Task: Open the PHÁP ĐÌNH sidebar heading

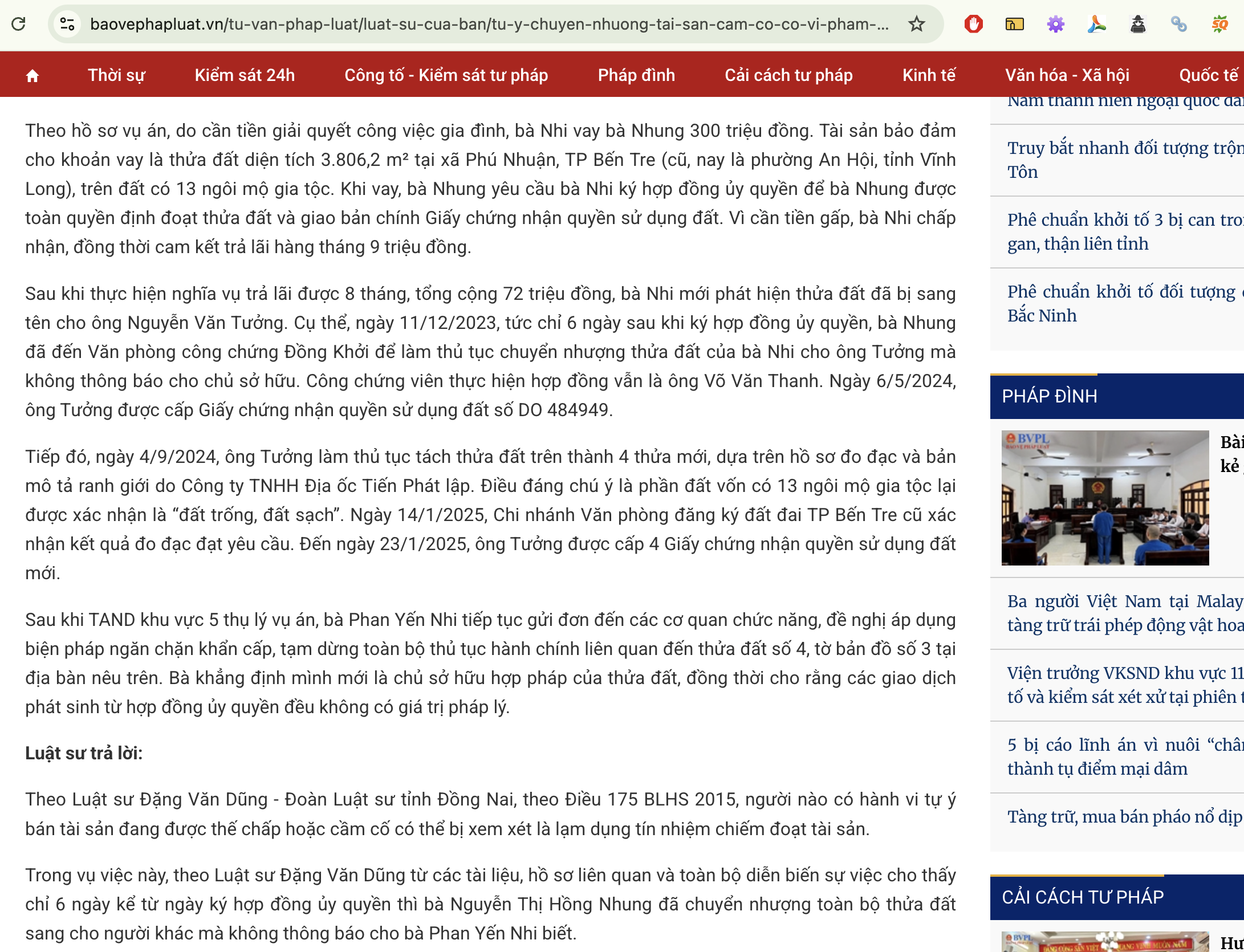Action: coord(1050,396)
